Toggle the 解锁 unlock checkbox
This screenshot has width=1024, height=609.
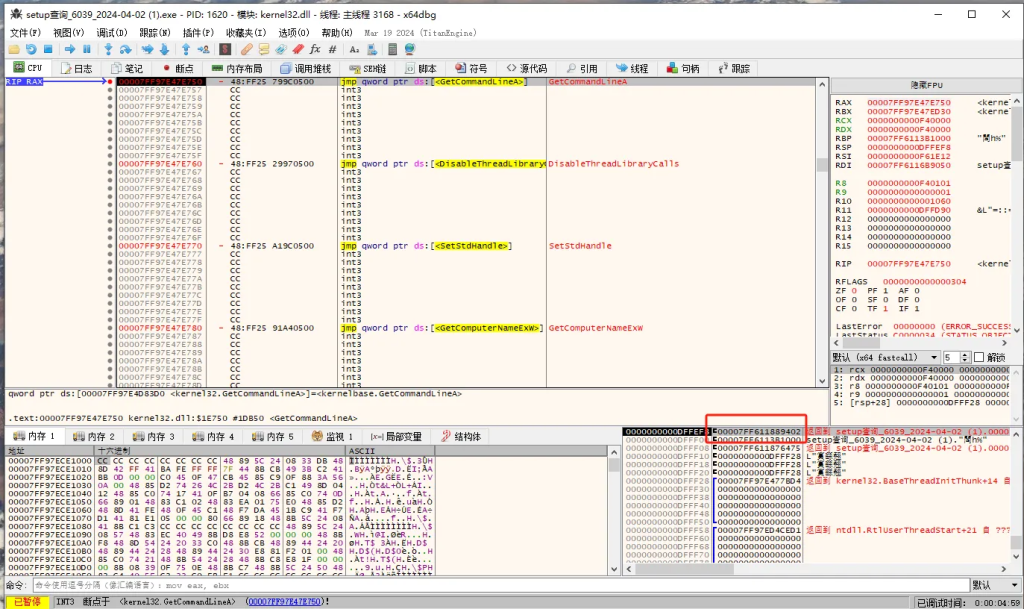[980, 357]
